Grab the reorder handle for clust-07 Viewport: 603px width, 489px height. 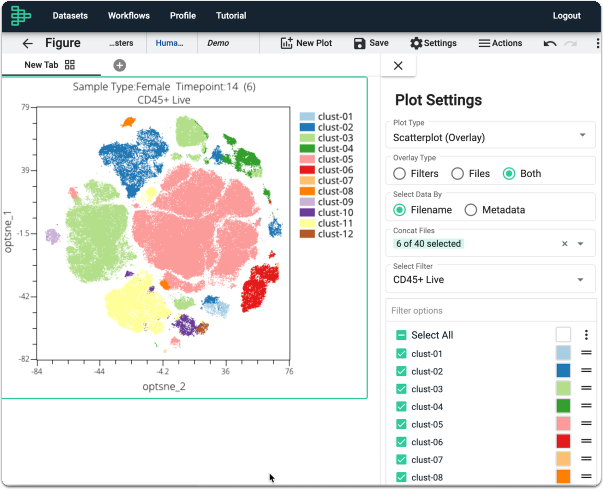coord(586,459)
